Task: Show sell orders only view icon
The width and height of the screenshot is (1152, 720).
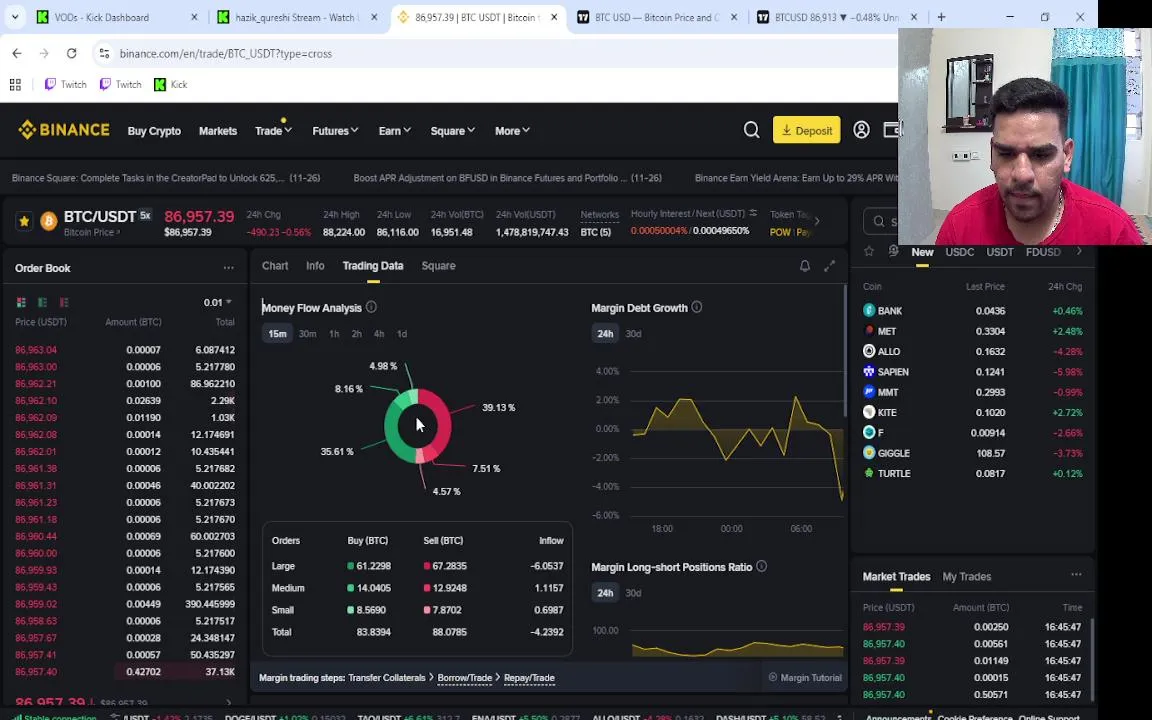Action: pos(64,302)
